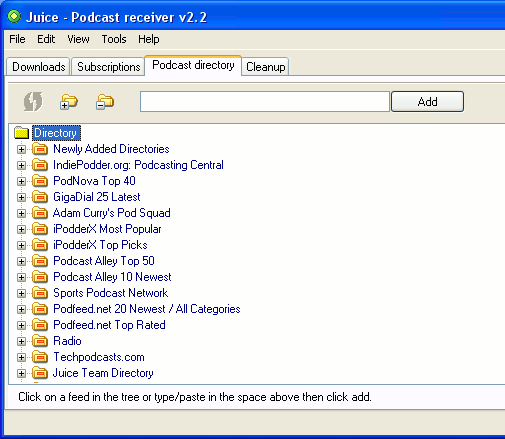Expand the Juice Team Directory node

[21, 373]
